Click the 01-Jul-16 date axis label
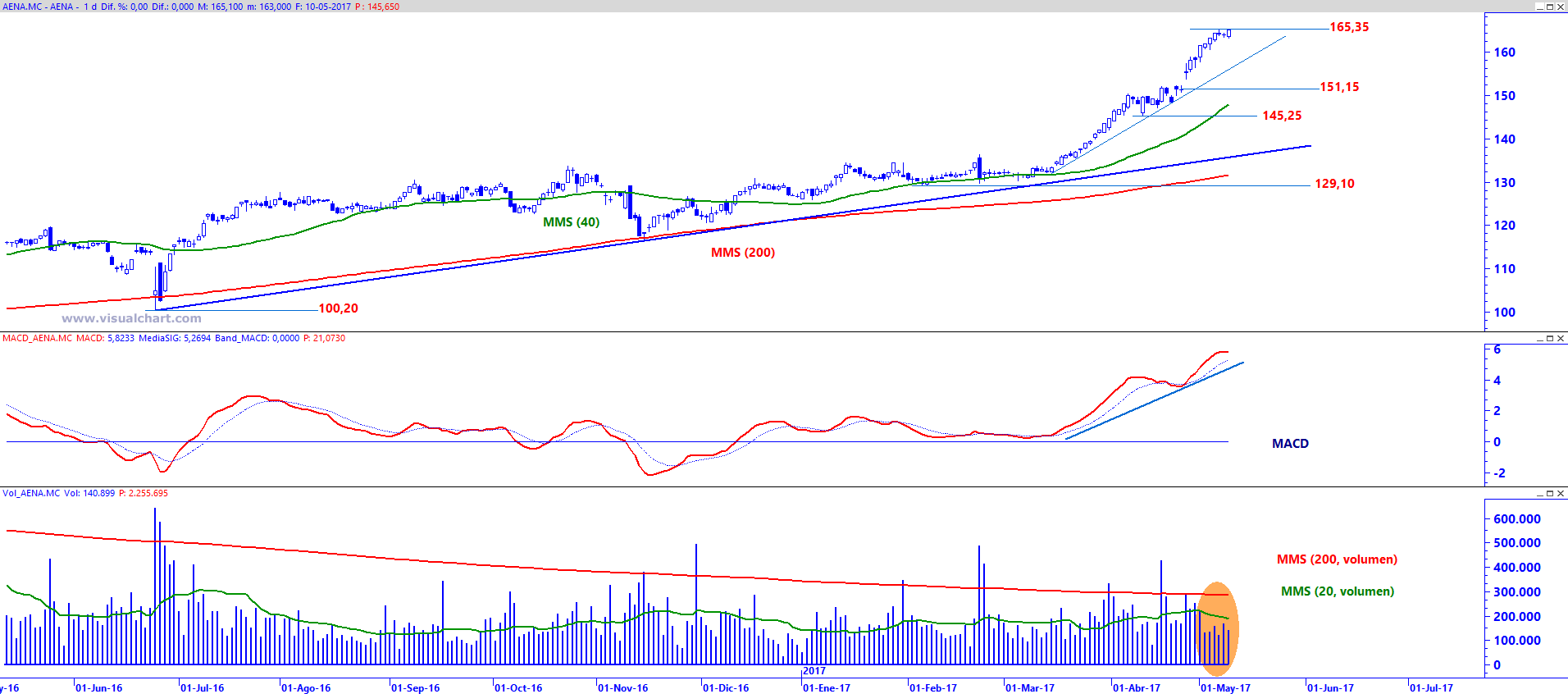1568x694 pixels. (202, 688)
